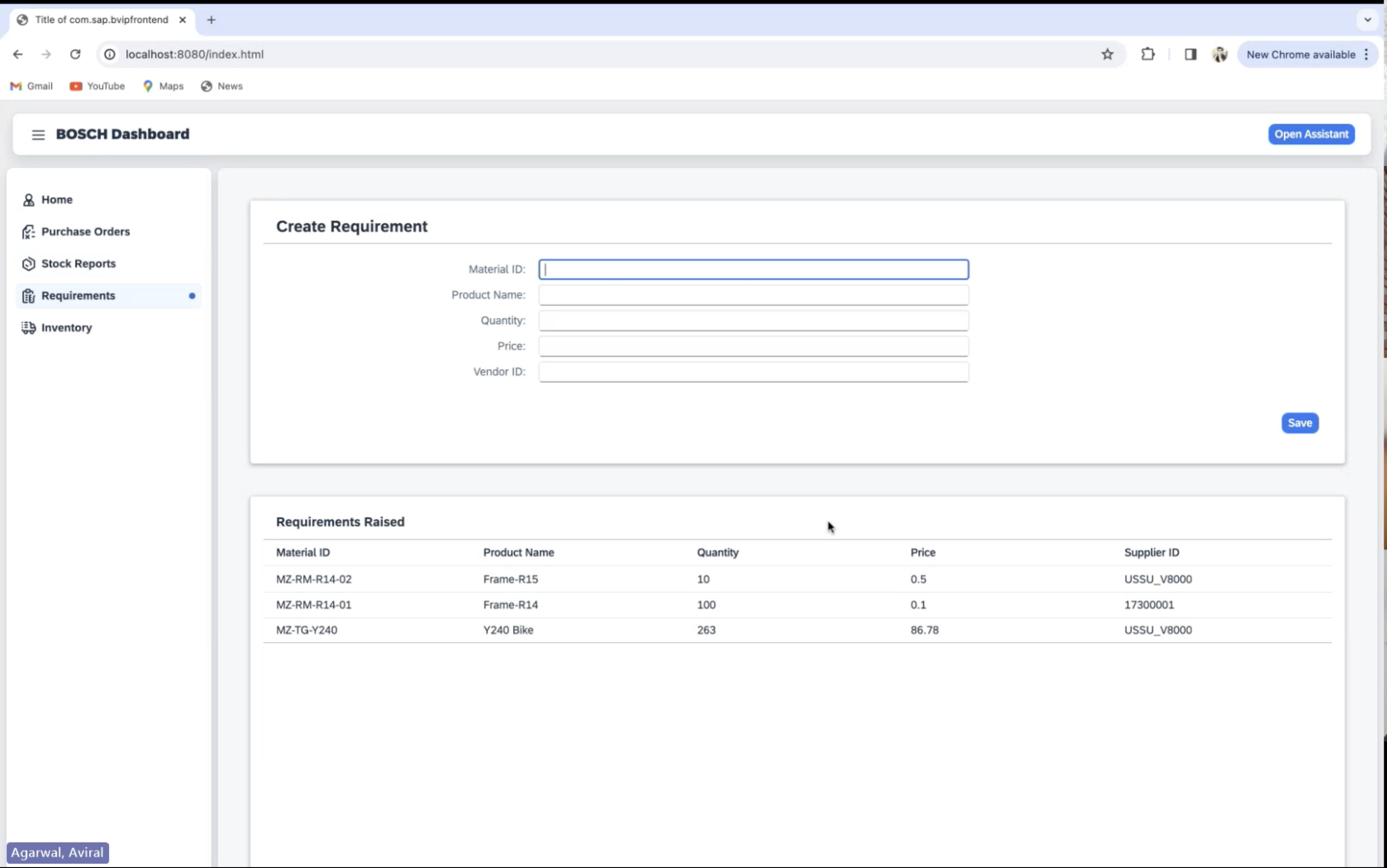
Task: Open Purchase Orders from sidebar
Action: (x=85, y=231)
